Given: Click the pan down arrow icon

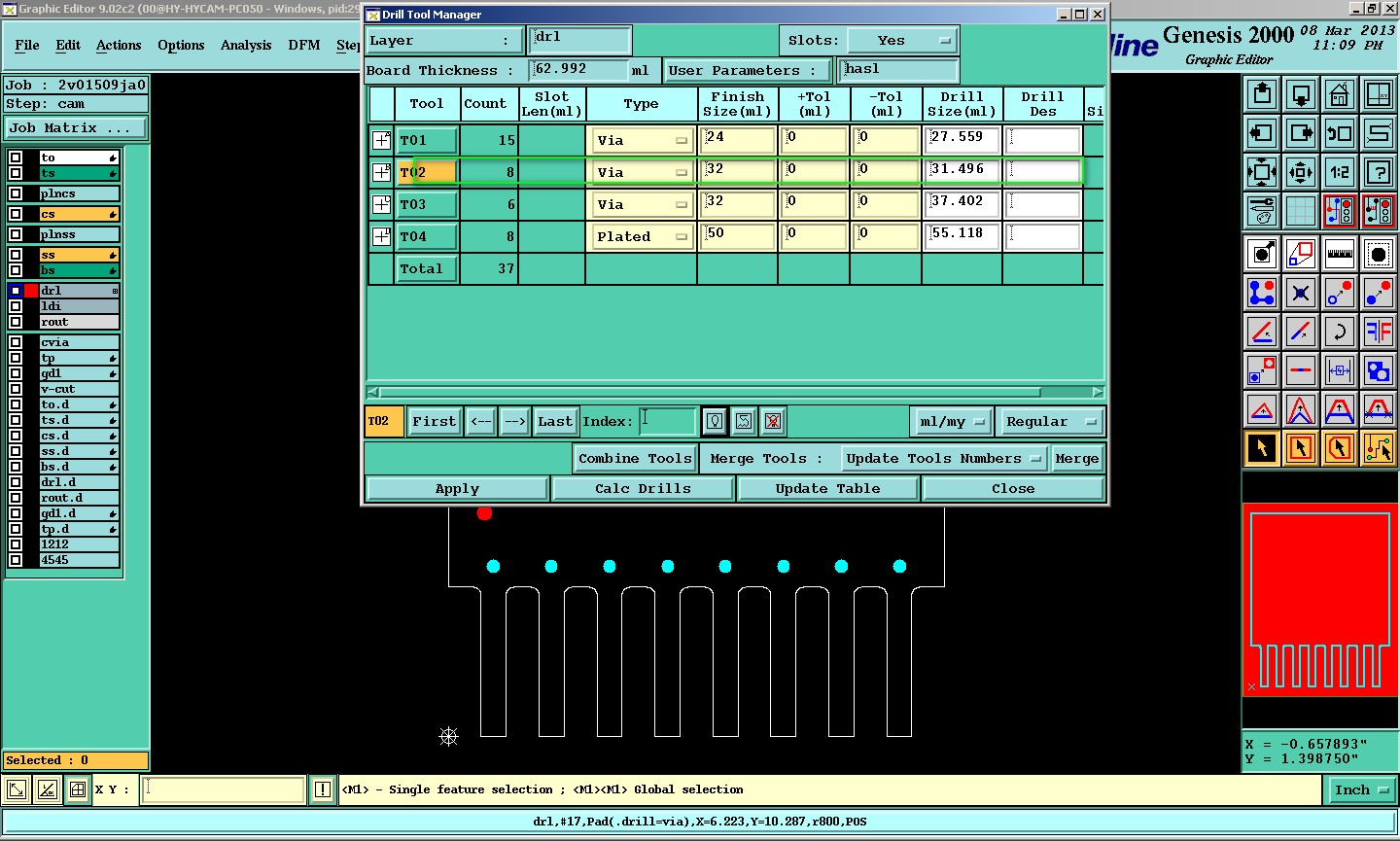Looking at the screenshot, I should point(1300,94).
